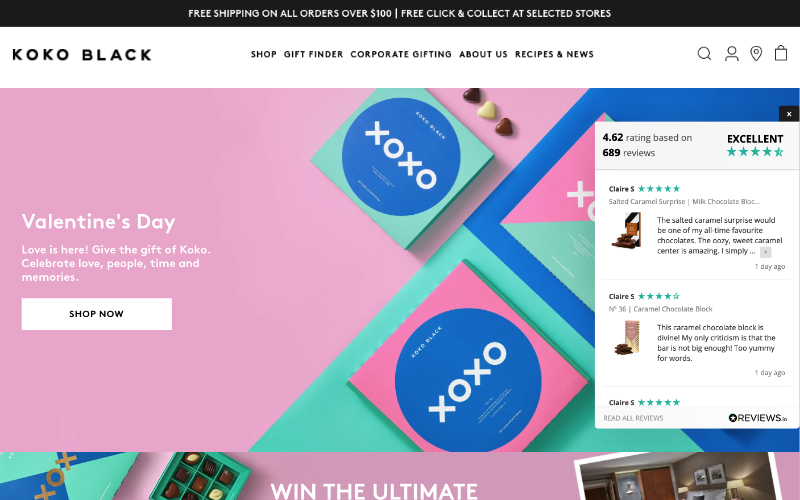Viewport: 800px width, 500px height.
Task: Open the Gift Finder menu item
Action: [x=313, y=54]
